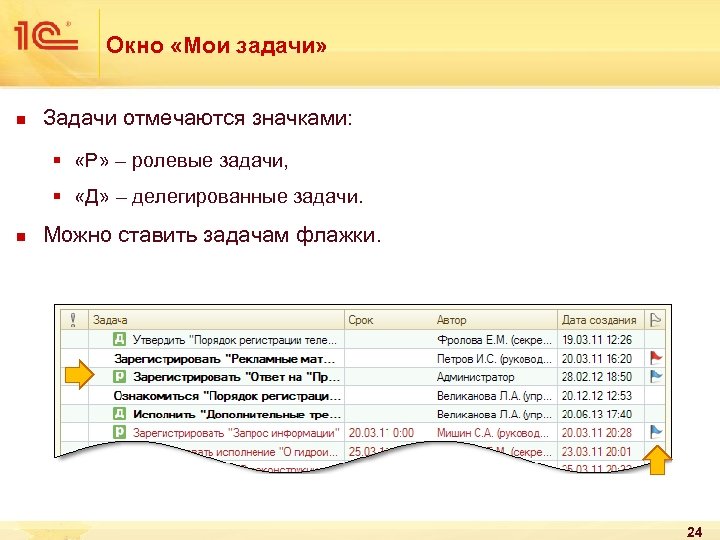Click the Д icon beside Исполнить task
The height and width of the screenshot is (540, 720).
pos(119,414)
